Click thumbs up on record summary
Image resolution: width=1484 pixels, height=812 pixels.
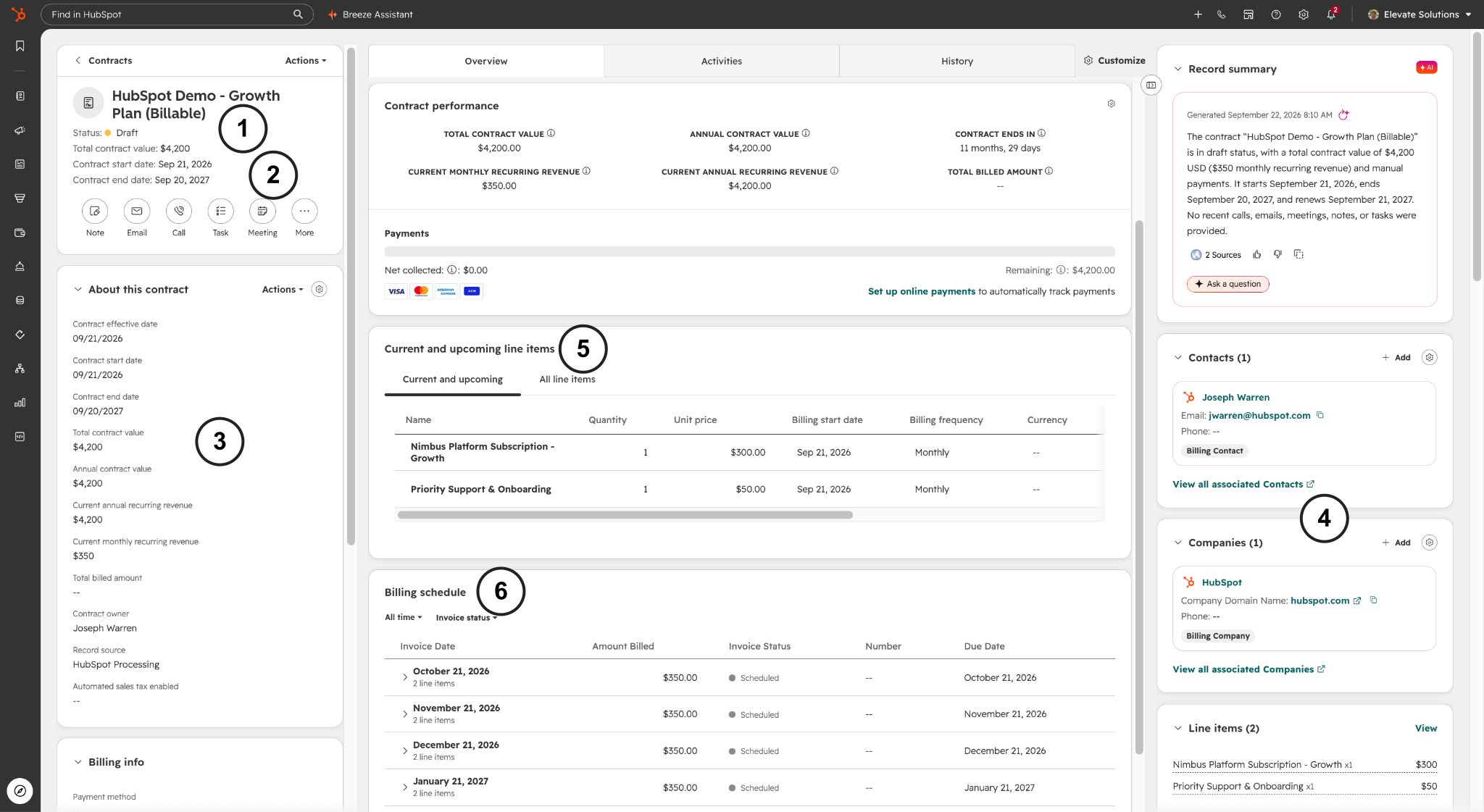[x=1257, y=254]
